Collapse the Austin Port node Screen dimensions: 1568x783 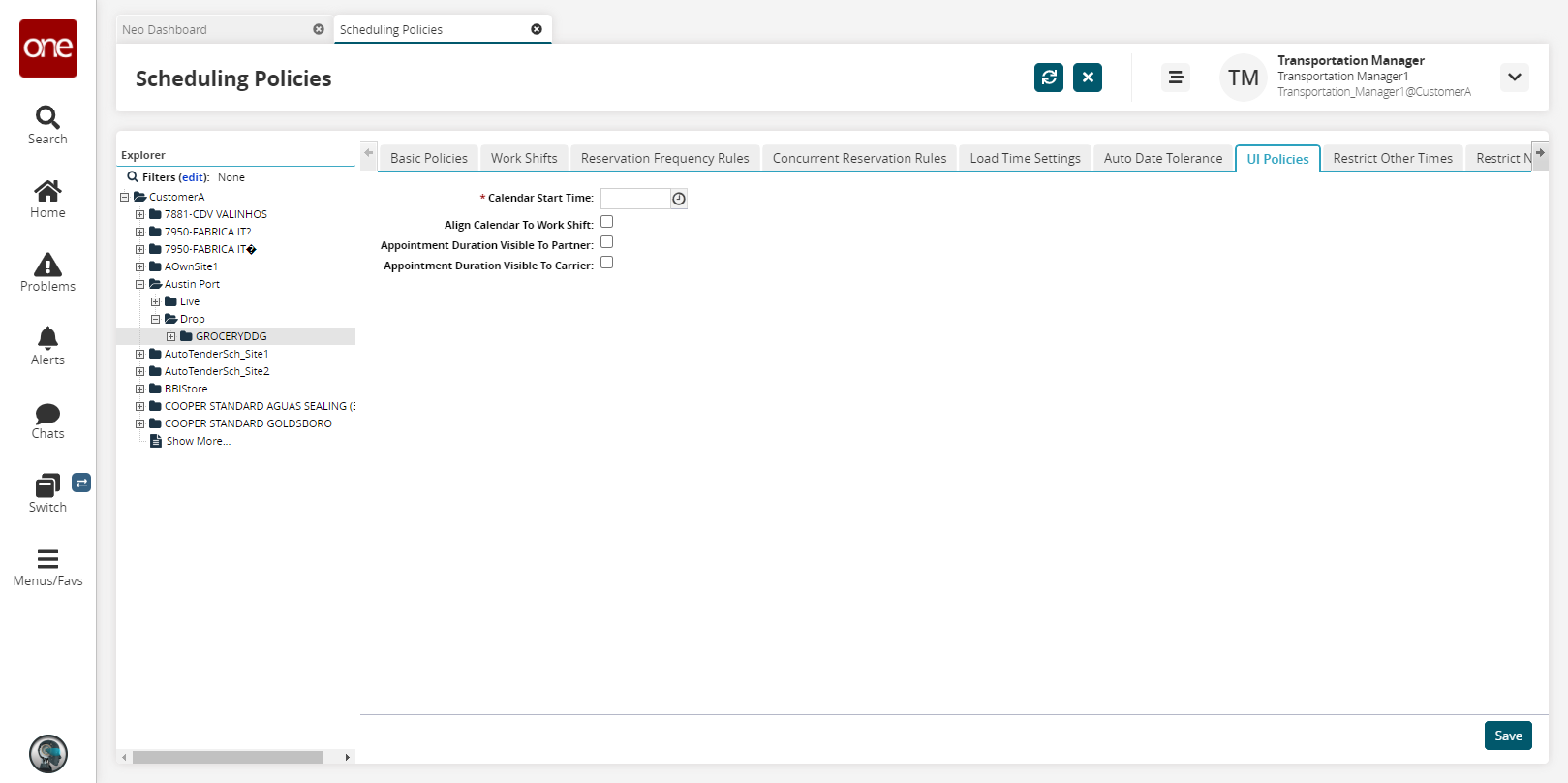[x=139, y=284]
